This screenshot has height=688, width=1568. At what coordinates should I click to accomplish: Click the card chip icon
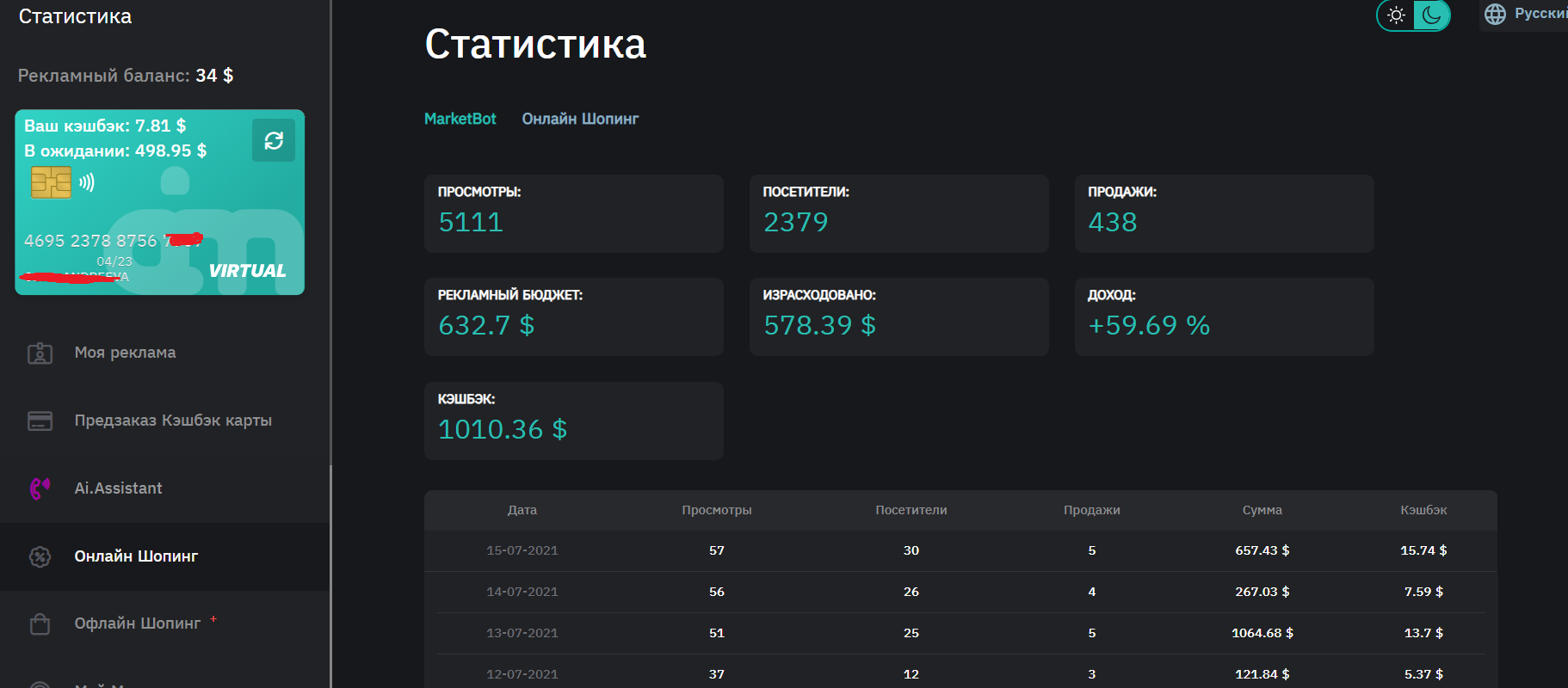coord(51,182)
